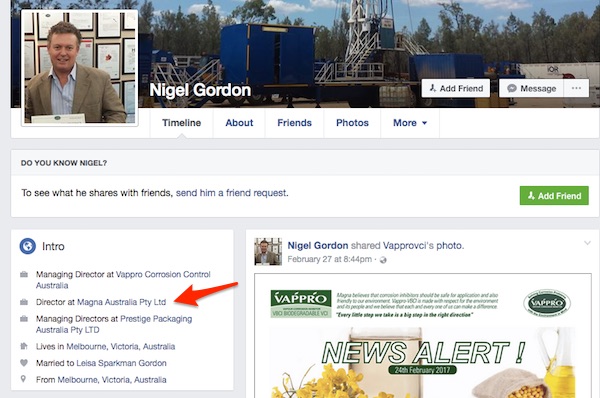This screenshot has height=398, width=600.
Task: Open Prestige Packaging Australia Pty LTD link
Action: (114, 324)
